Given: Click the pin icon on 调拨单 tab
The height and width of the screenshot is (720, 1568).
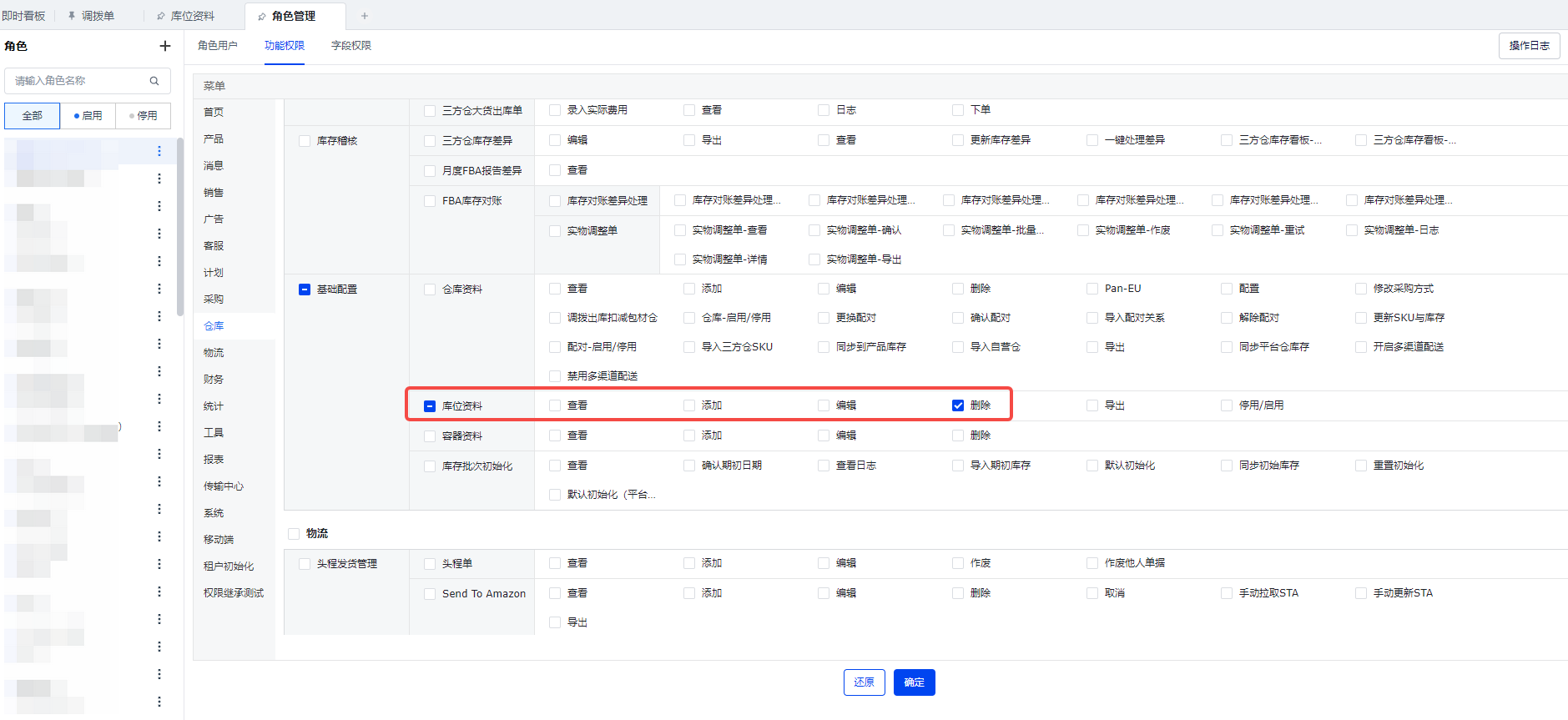Looking at the screenshot, I should click(x=72, y=16).
